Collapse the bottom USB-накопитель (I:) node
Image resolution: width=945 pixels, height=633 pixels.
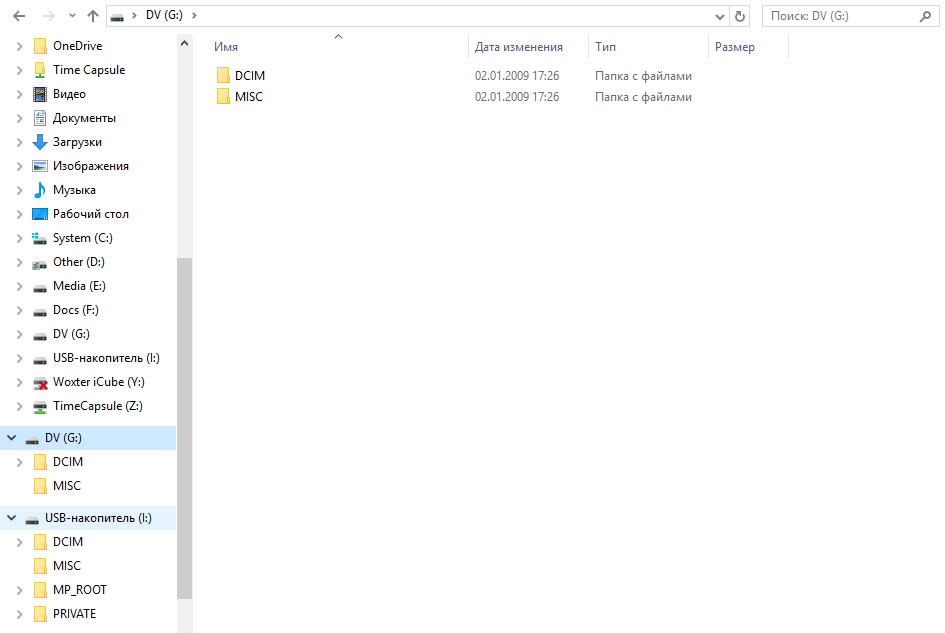point(11,518)
